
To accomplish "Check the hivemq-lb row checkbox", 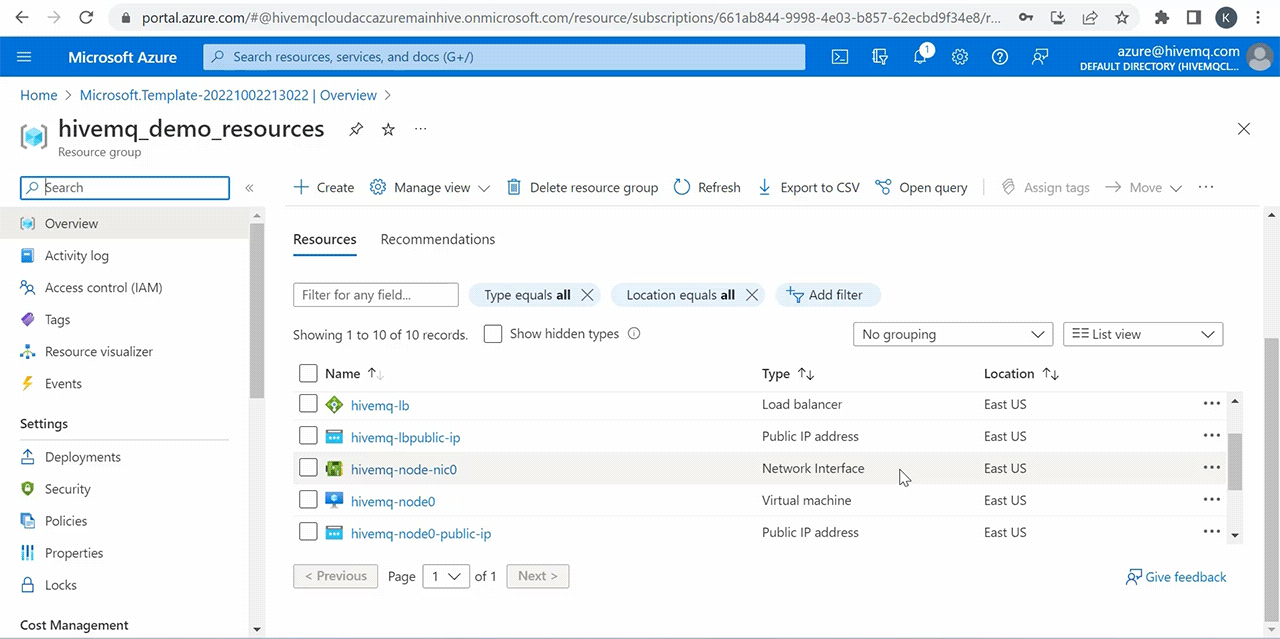I will tap(308, 404).
